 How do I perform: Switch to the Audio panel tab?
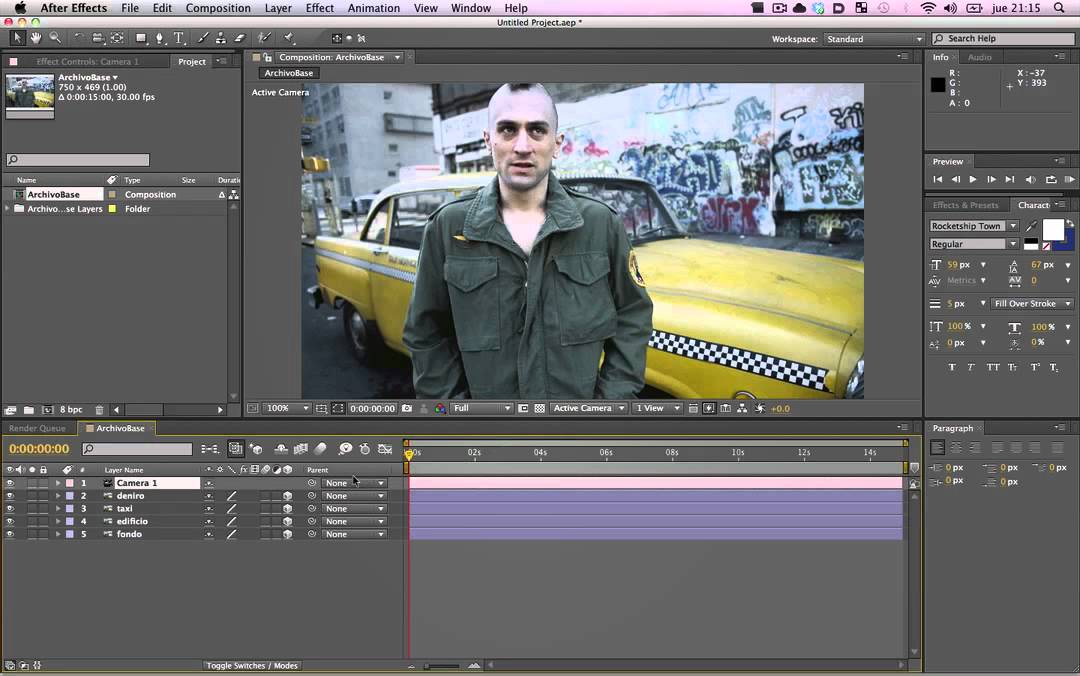[979, 57]
